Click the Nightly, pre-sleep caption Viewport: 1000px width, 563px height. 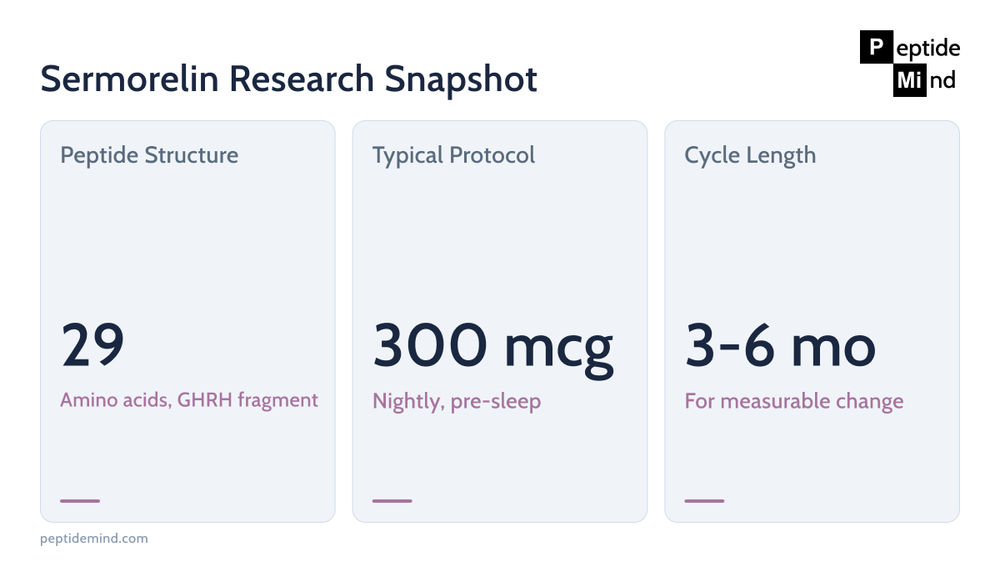tap(457, 401)
